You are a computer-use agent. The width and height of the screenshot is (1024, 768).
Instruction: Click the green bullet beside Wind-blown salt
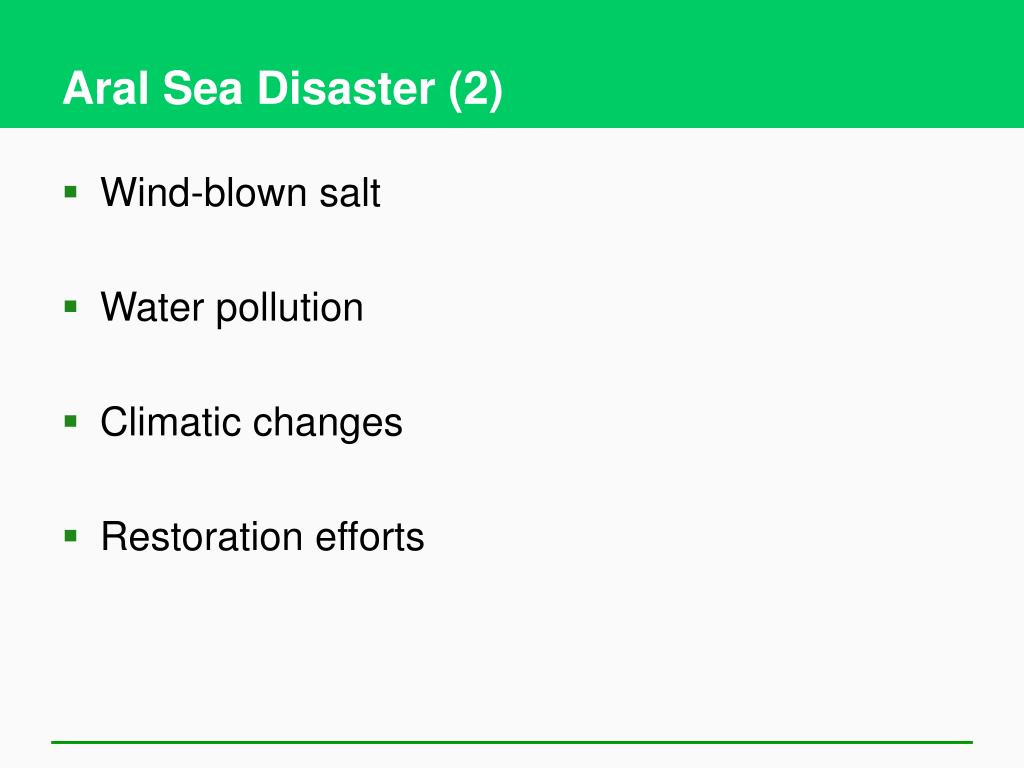71,192
